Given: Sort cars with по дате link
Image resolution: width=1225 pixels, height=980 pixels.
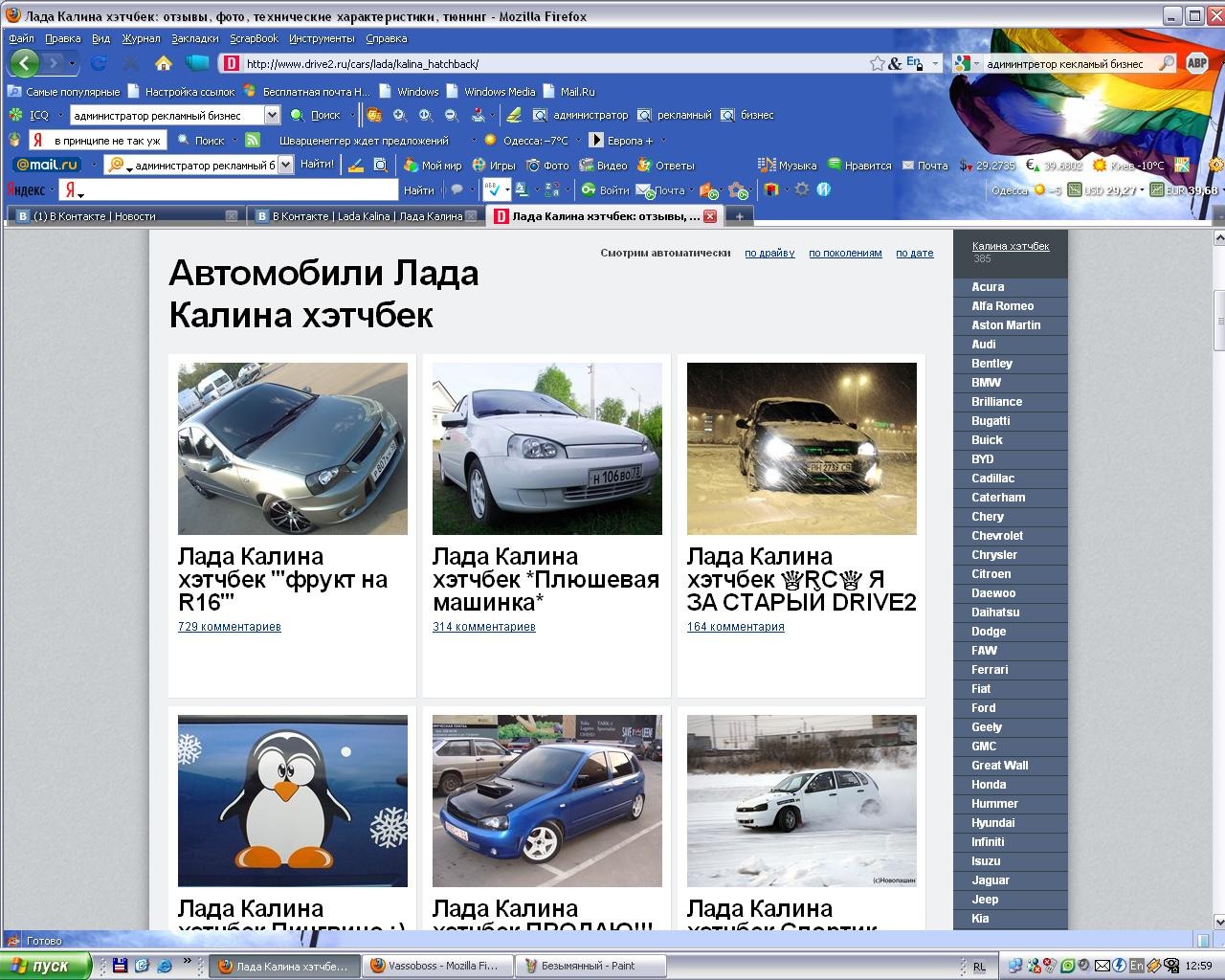Looking at the screenshot, I should pyautogui.click(x=914, y=253).
